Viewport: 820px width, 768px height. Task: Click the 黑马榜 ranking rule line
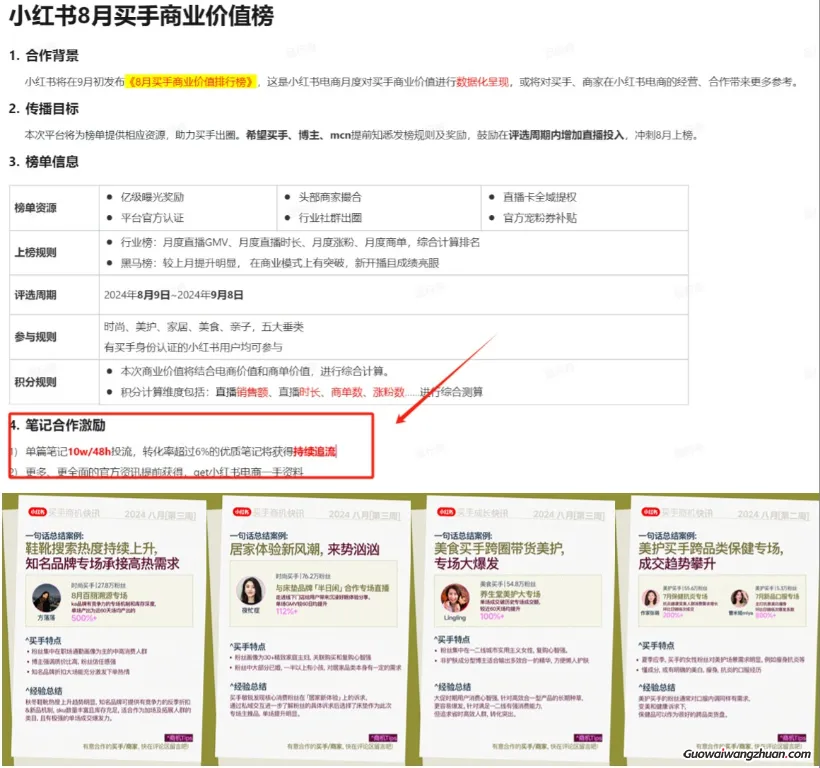(280, 262)
